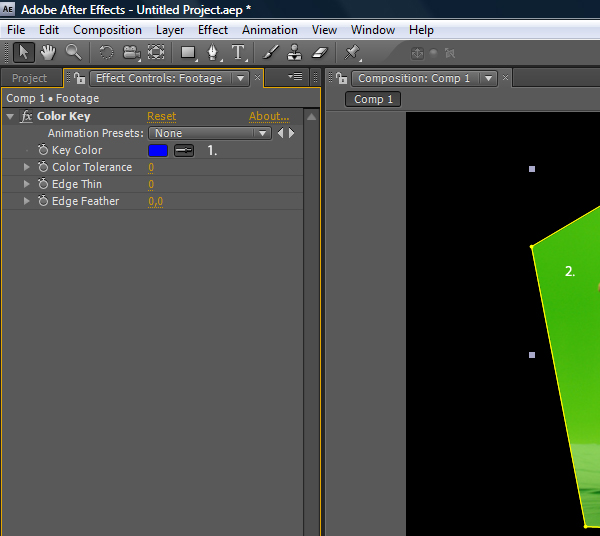The image size is (600, 536).
Task: Open the Layer menu
Action: [170, 30]
